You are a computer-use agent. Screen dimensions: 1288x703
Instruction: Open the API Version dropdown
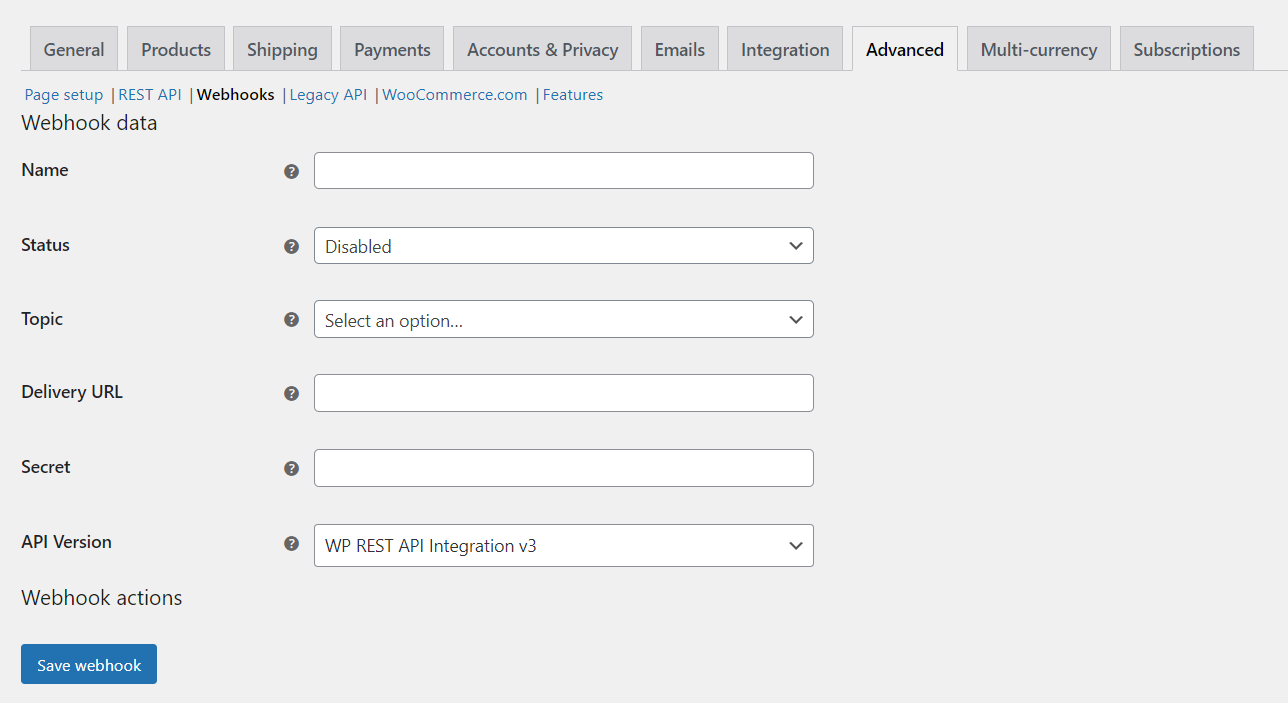pos(563,546)
